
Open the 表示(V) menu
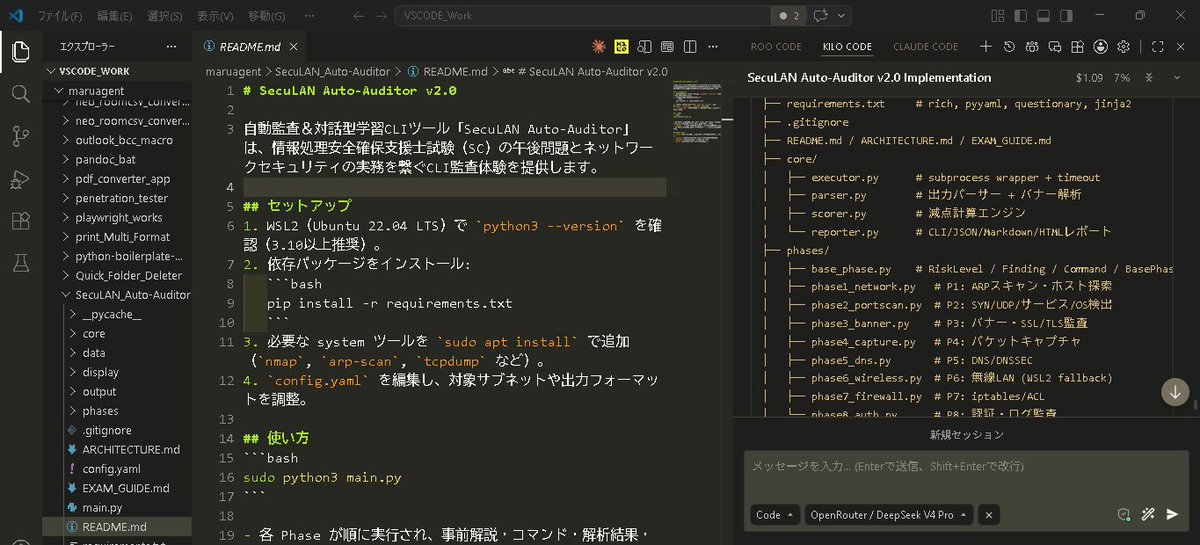[x=215, y=16]
